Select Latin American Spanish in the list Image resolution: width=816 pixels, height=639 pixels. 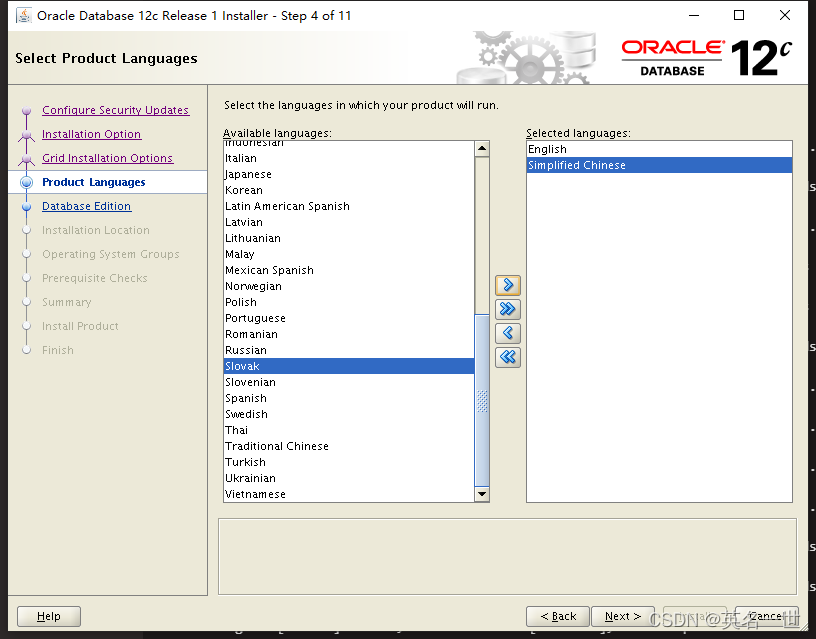[349, 206]
